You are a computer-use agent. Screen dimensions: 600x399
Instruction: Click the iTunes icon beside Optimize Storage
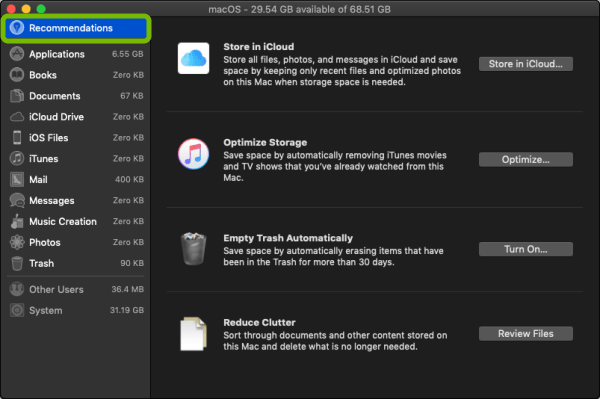click(193, 154)
